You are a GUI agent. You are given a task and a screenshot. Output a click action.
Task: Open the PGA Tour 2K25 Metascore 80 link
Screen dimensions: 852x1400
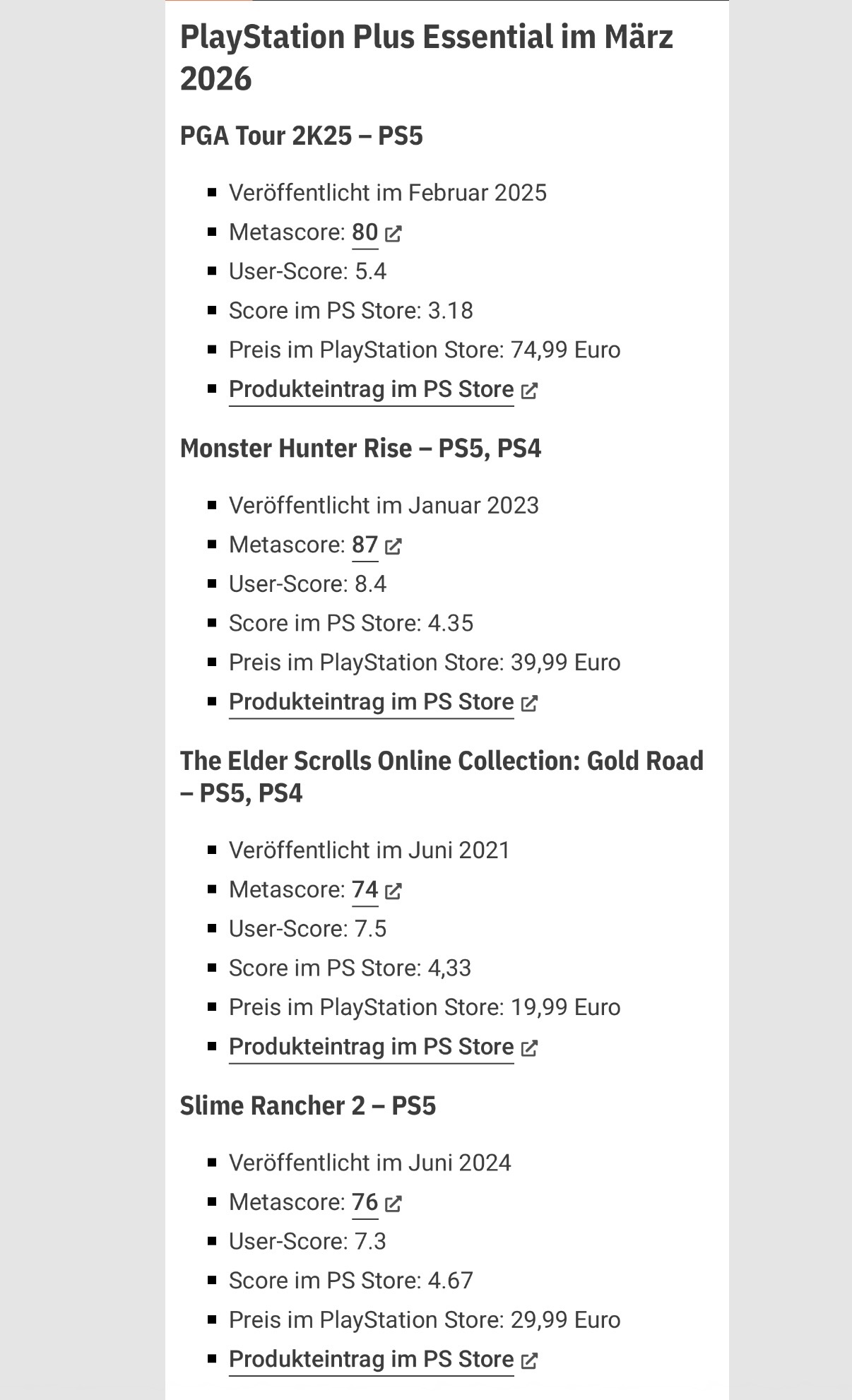pyautogui.click(x=365, y=232)
